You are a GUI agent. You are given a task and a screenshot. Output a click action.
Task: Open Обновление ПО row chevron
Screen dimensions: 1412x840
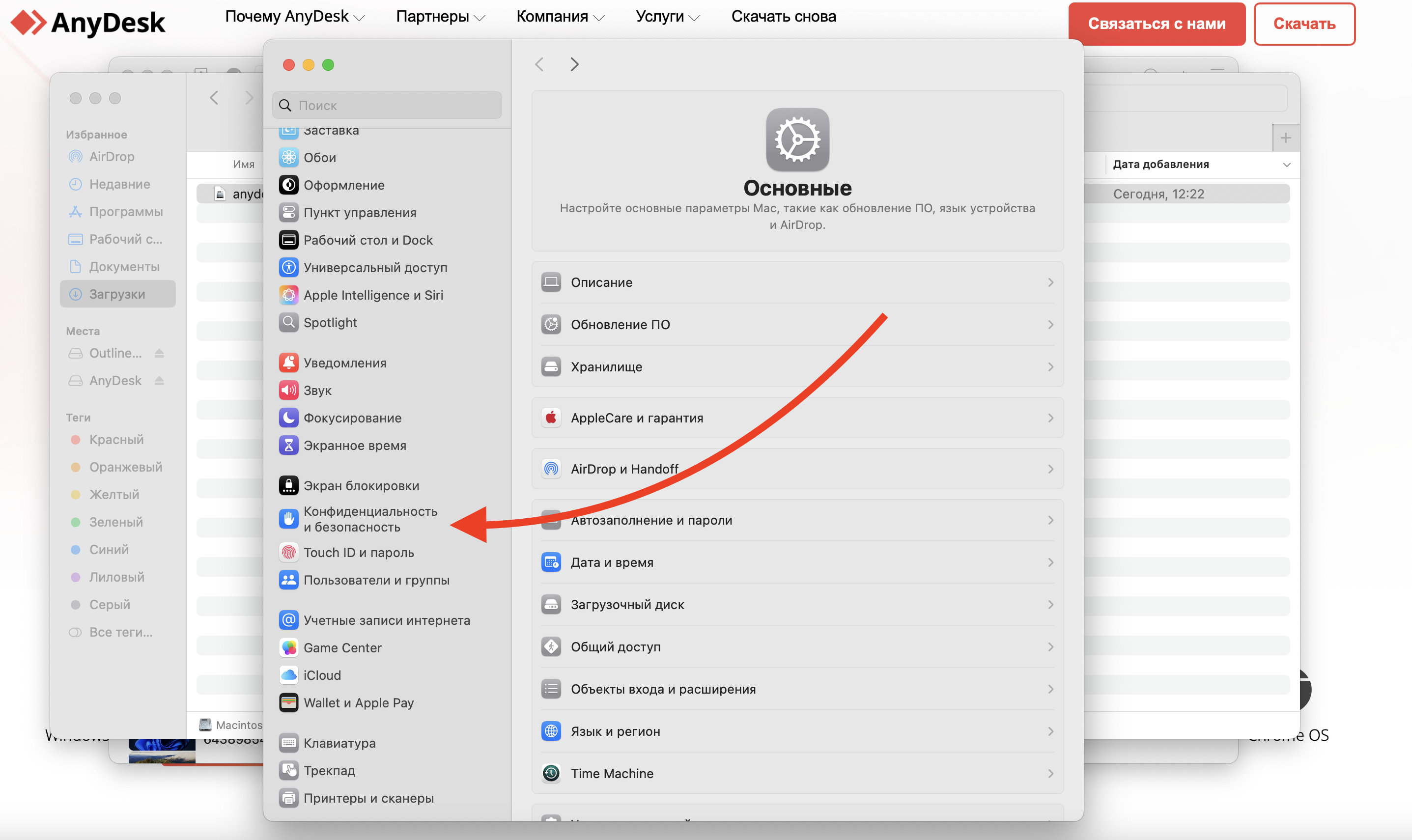coord(1050,324)
